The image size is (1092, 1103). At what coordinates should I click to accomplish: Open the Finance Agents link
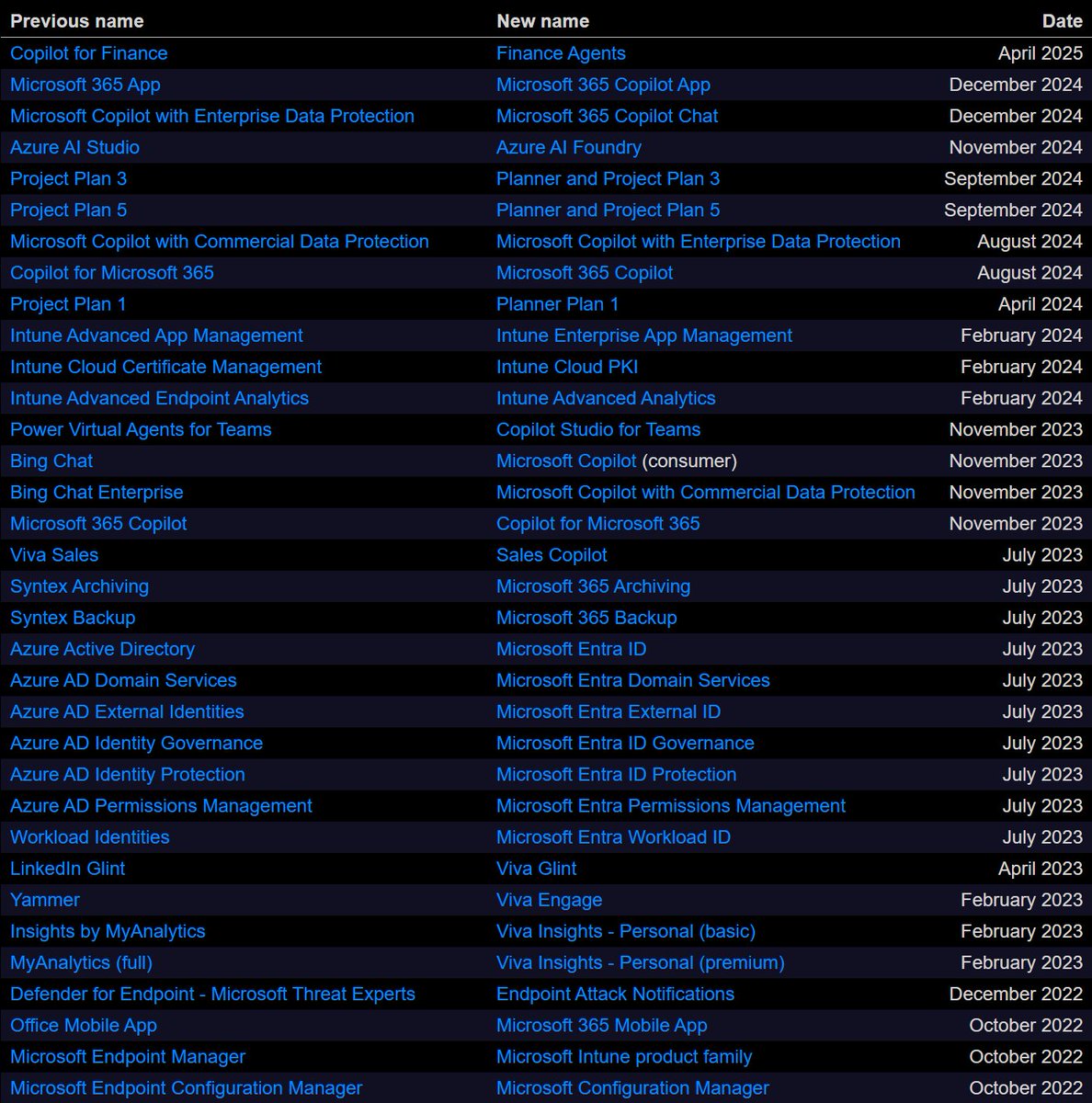(x=561, y=53)
